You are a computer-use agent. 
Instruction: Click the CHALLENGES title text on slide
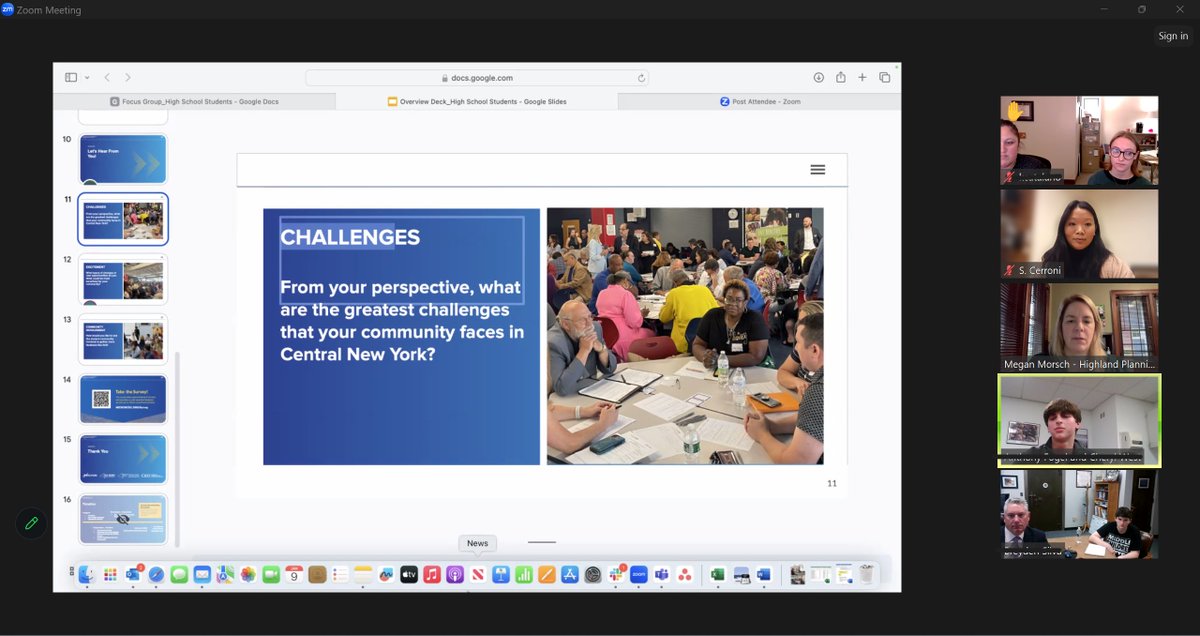click(350, 237)
